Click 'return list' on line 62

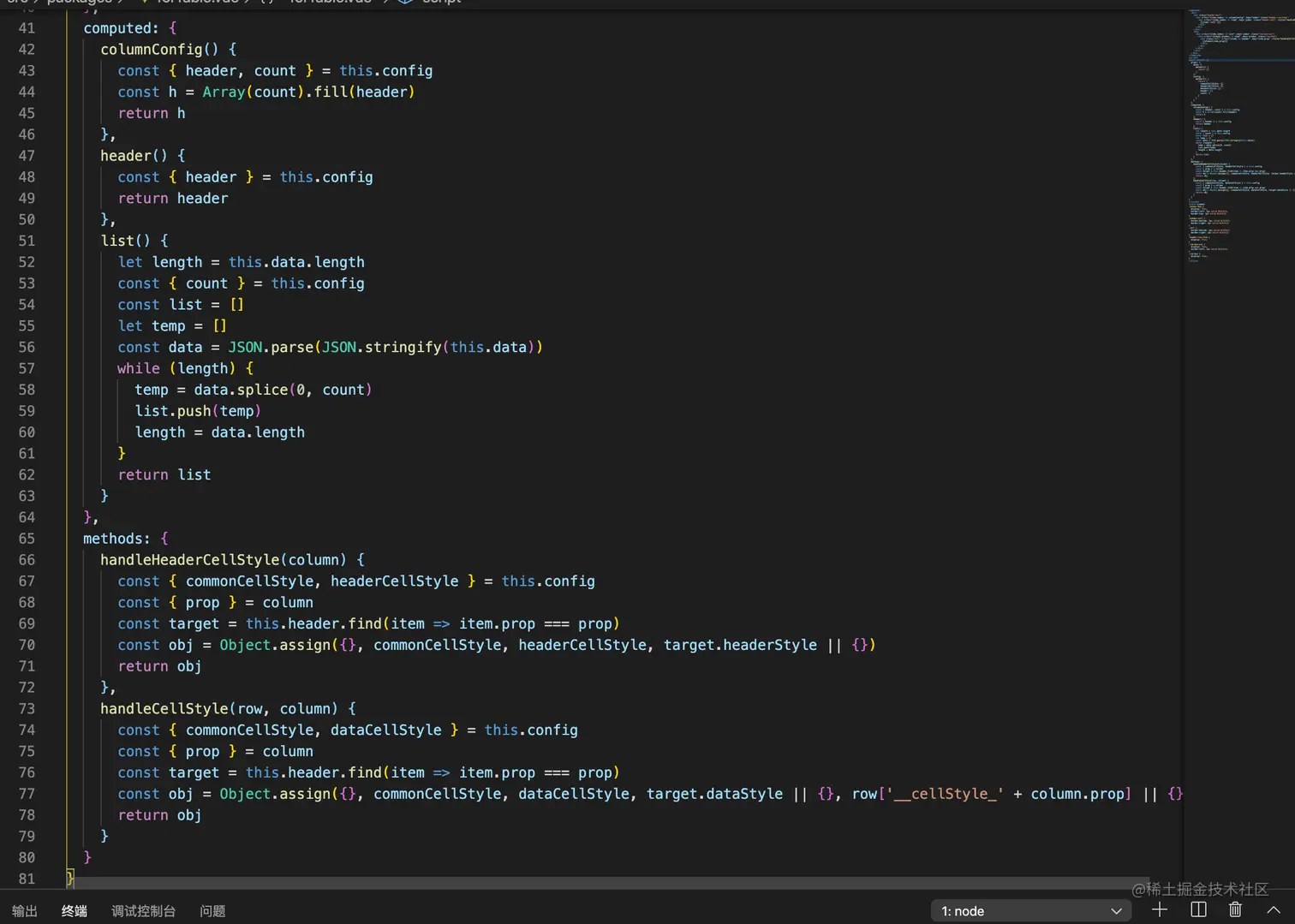[x=164, y=474]
